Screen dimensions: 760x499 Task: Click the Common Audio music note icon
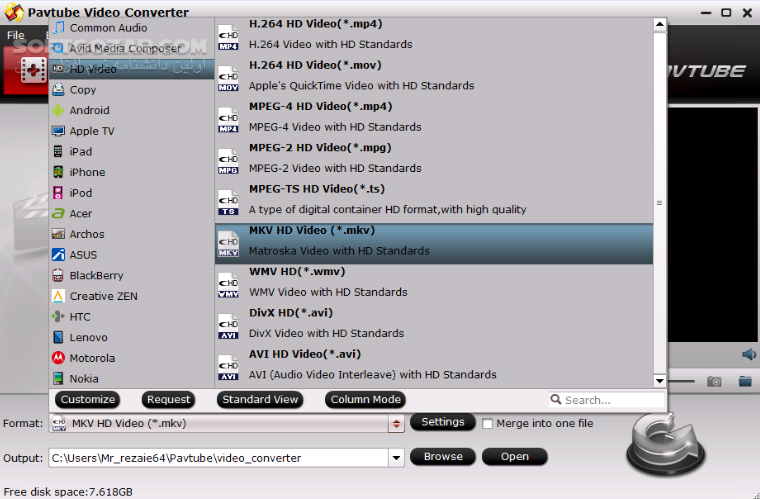click(59, 28)
